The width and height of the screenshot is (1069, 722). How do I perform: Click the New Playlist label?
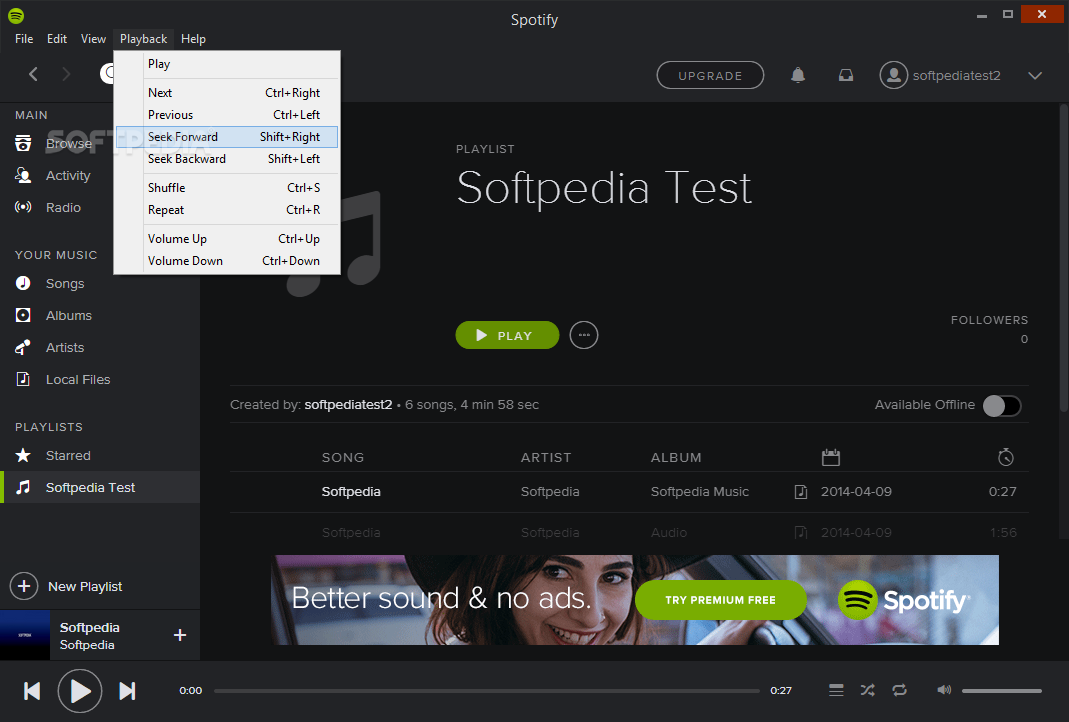click(x=85, y=586)
